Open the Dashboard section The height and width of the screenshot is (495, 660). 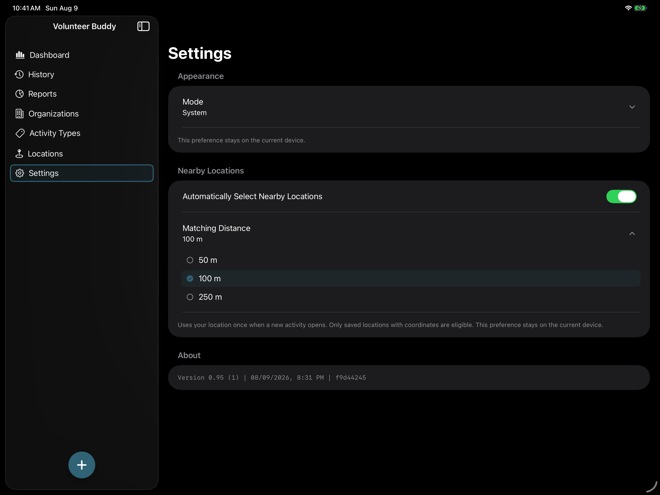pos(82,55)
